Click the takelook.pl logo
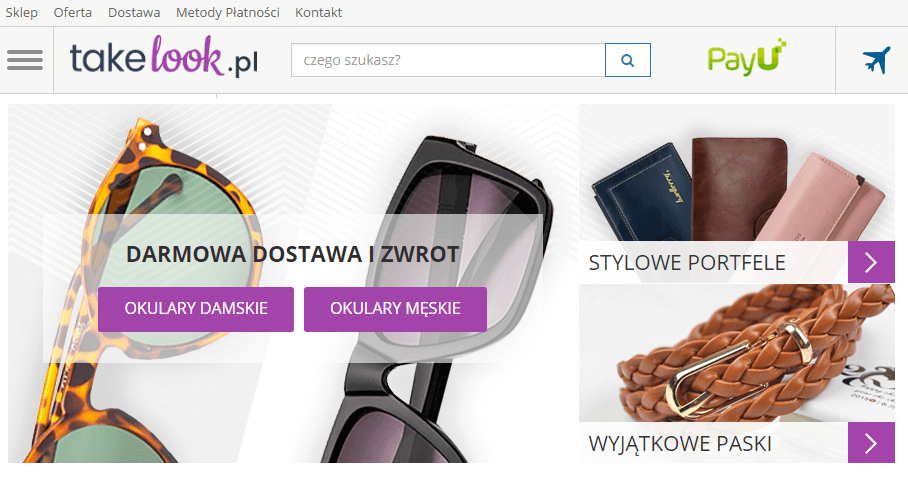The image size is (908, 483). [x=164, y=56]
